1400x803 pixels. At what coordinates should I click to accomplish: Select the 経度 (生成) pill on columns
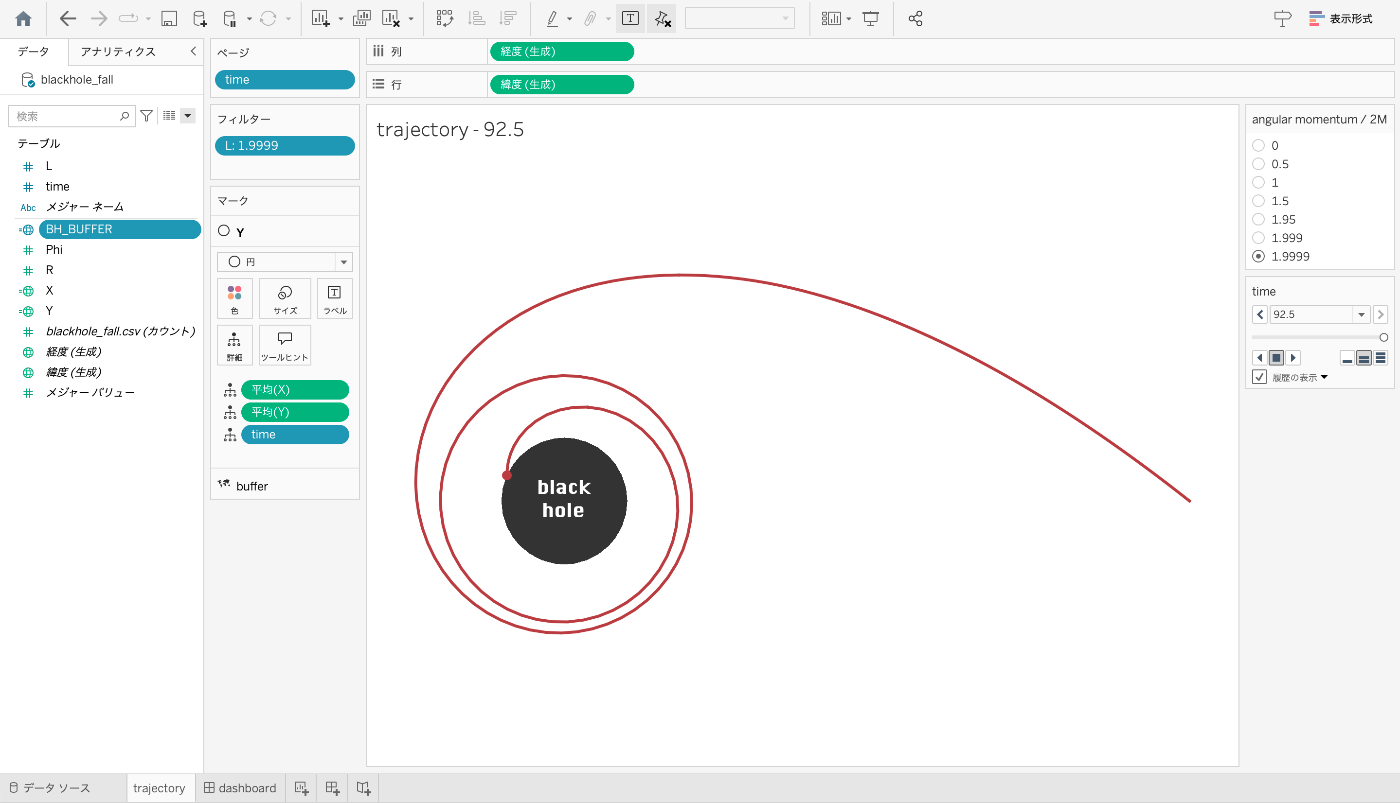tap(562, 51)
